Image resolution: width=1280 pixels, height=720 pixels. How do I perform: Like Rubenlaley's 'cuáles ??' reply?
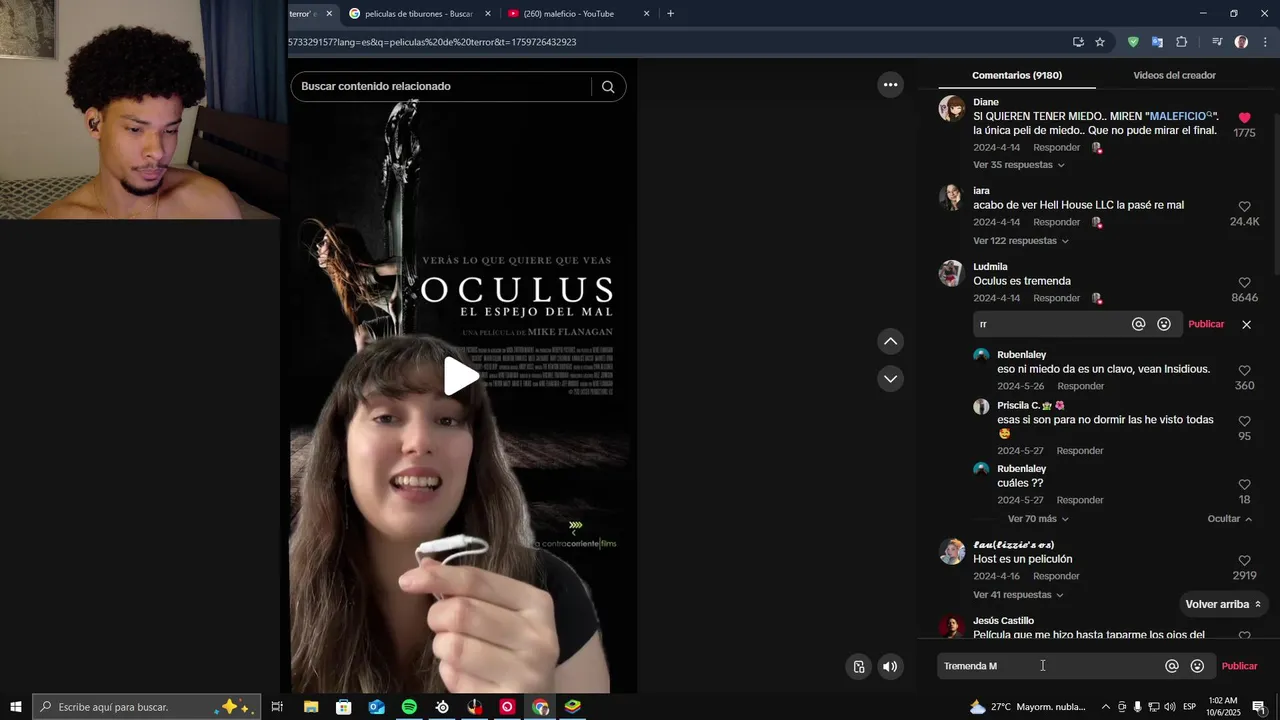1244,485
